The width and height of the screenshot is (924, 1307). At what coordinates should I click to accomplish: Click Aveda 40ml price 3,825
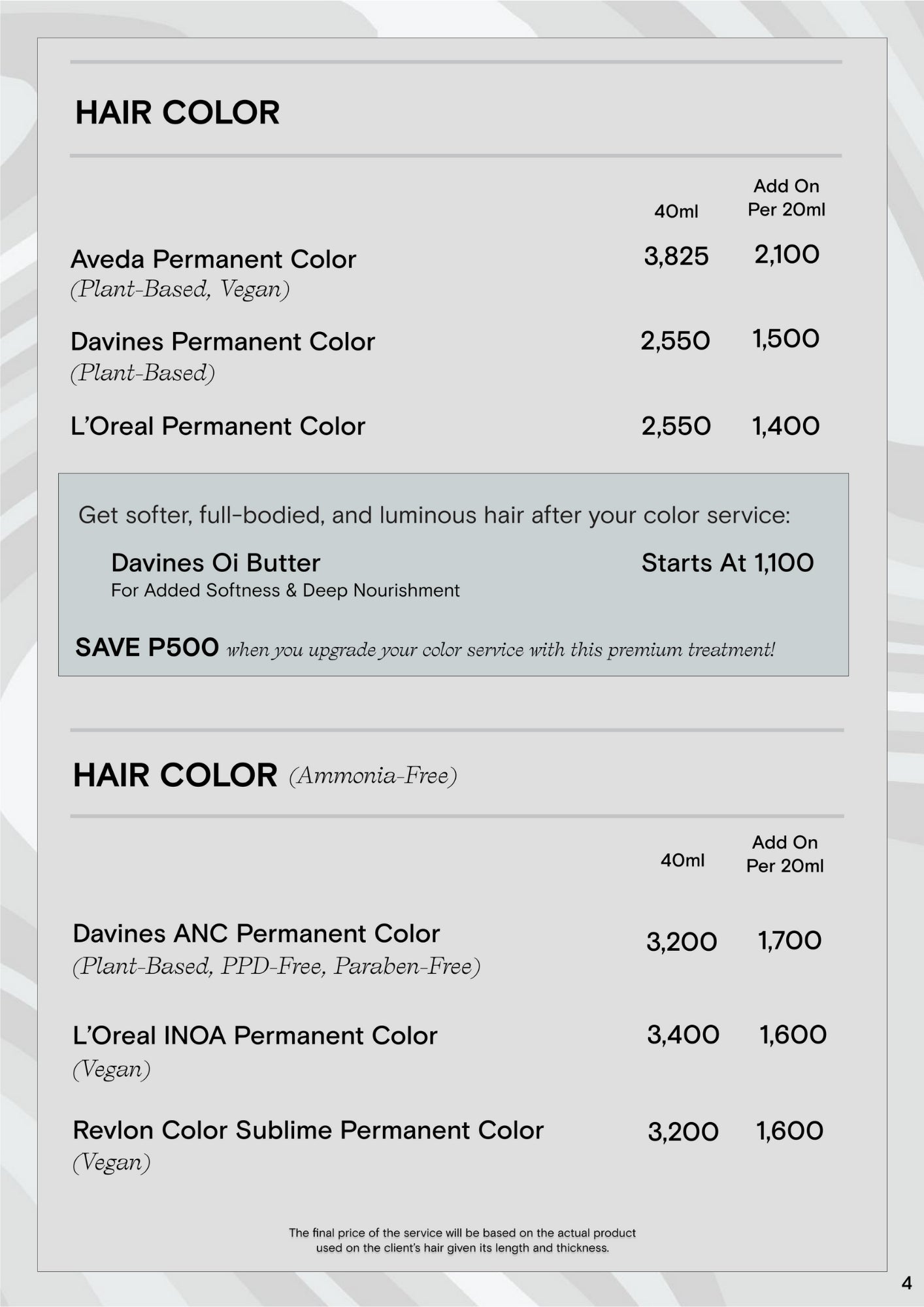[x=676, y=256]
